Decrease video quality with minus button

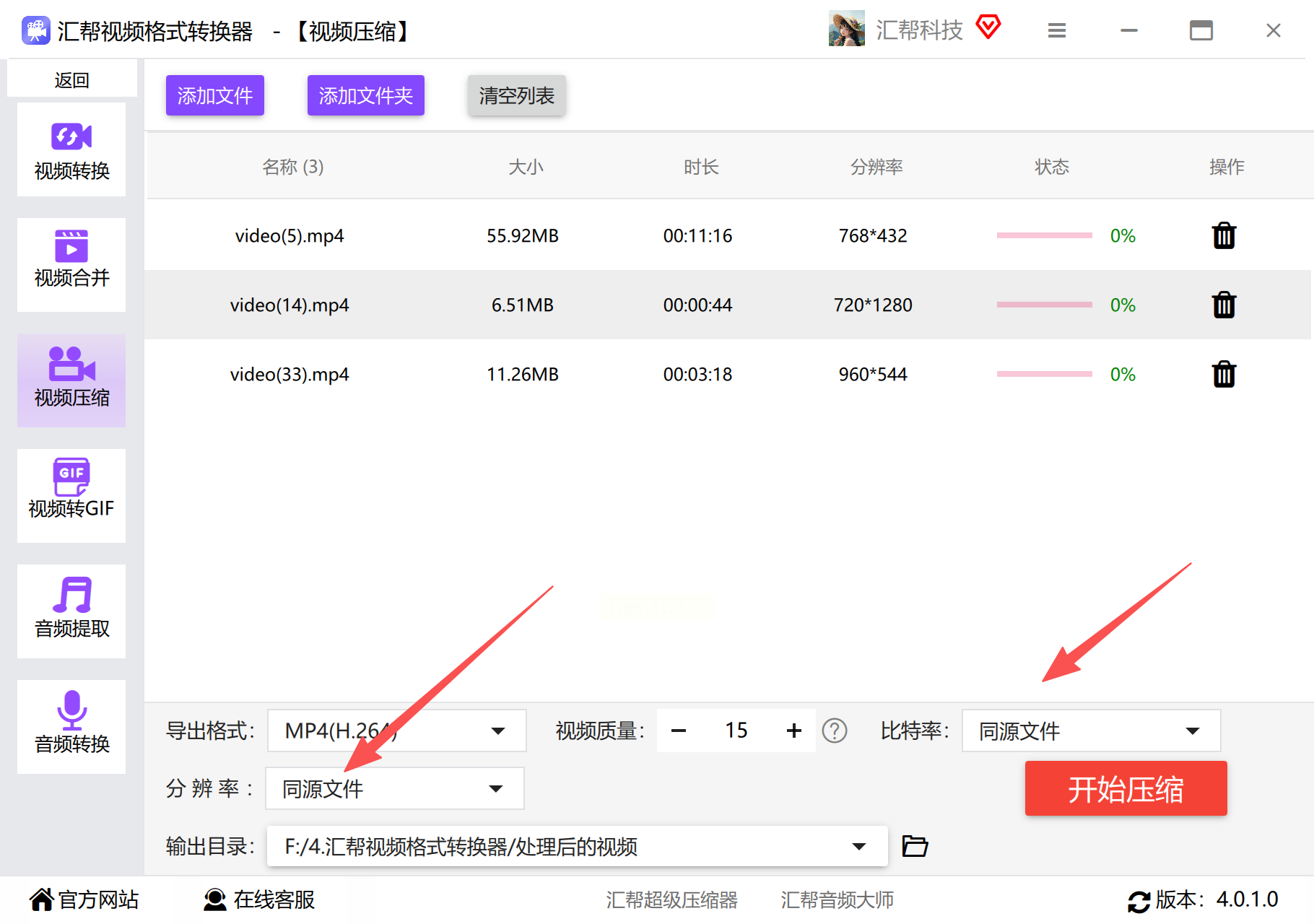pos(679,731)
